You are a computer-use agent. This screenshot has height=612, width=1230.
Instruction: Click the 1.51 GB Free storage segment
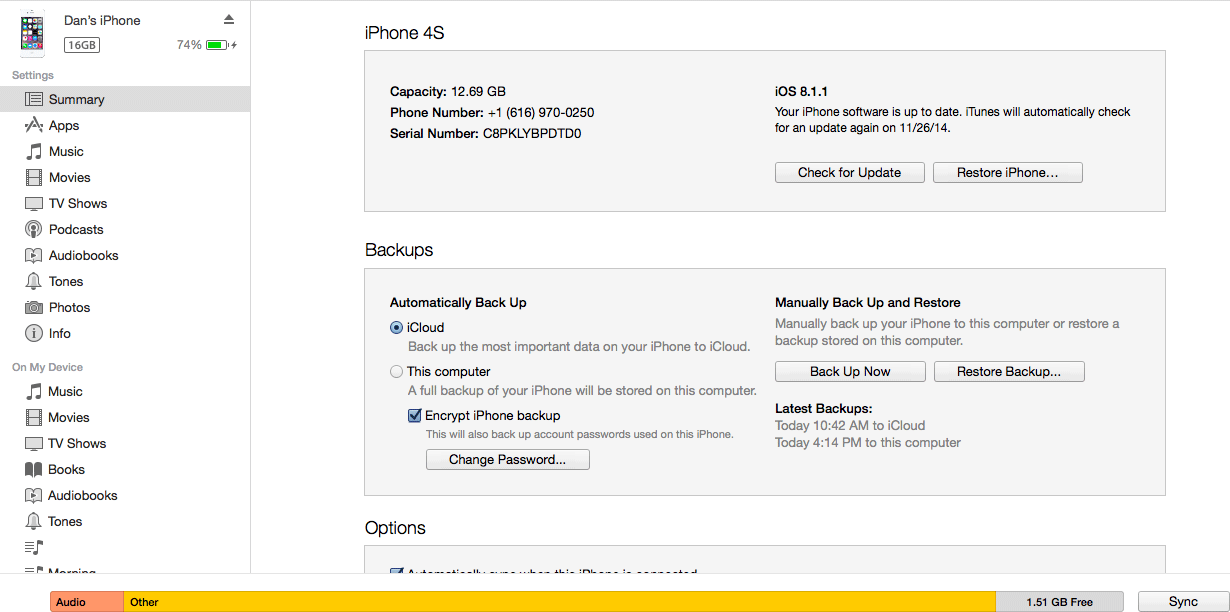1060,602
